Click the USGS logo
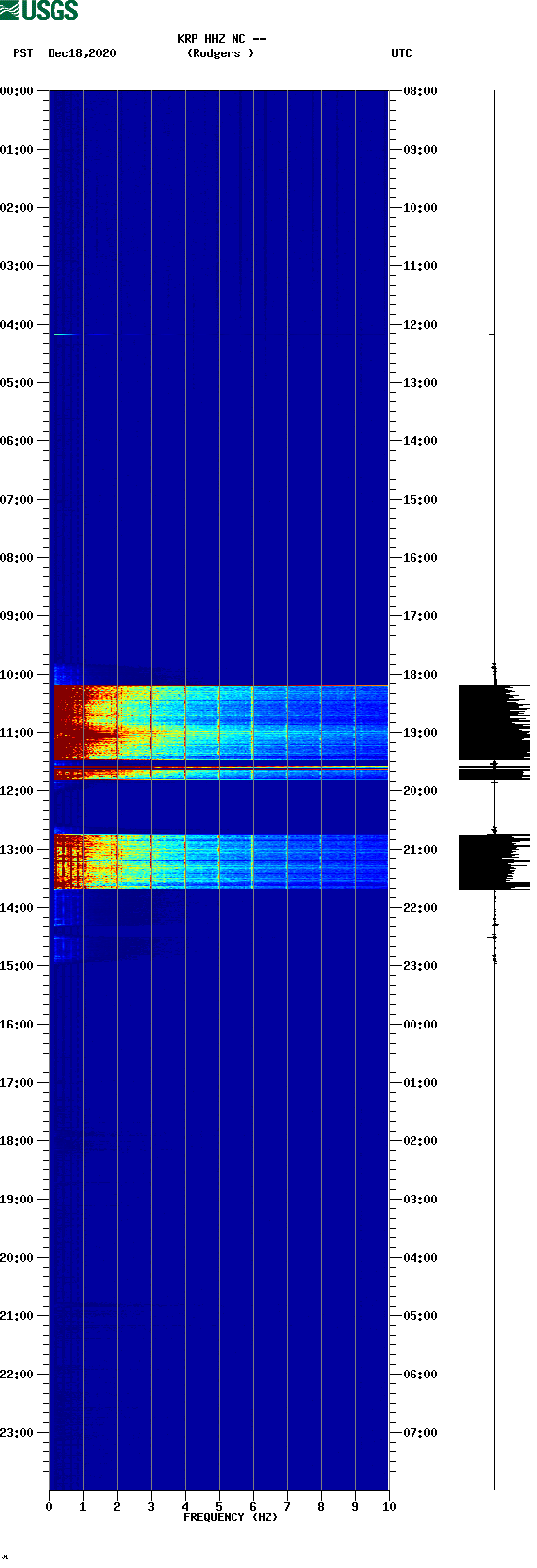This screenshot has width=537, height=1568. [x=39, y=11]
